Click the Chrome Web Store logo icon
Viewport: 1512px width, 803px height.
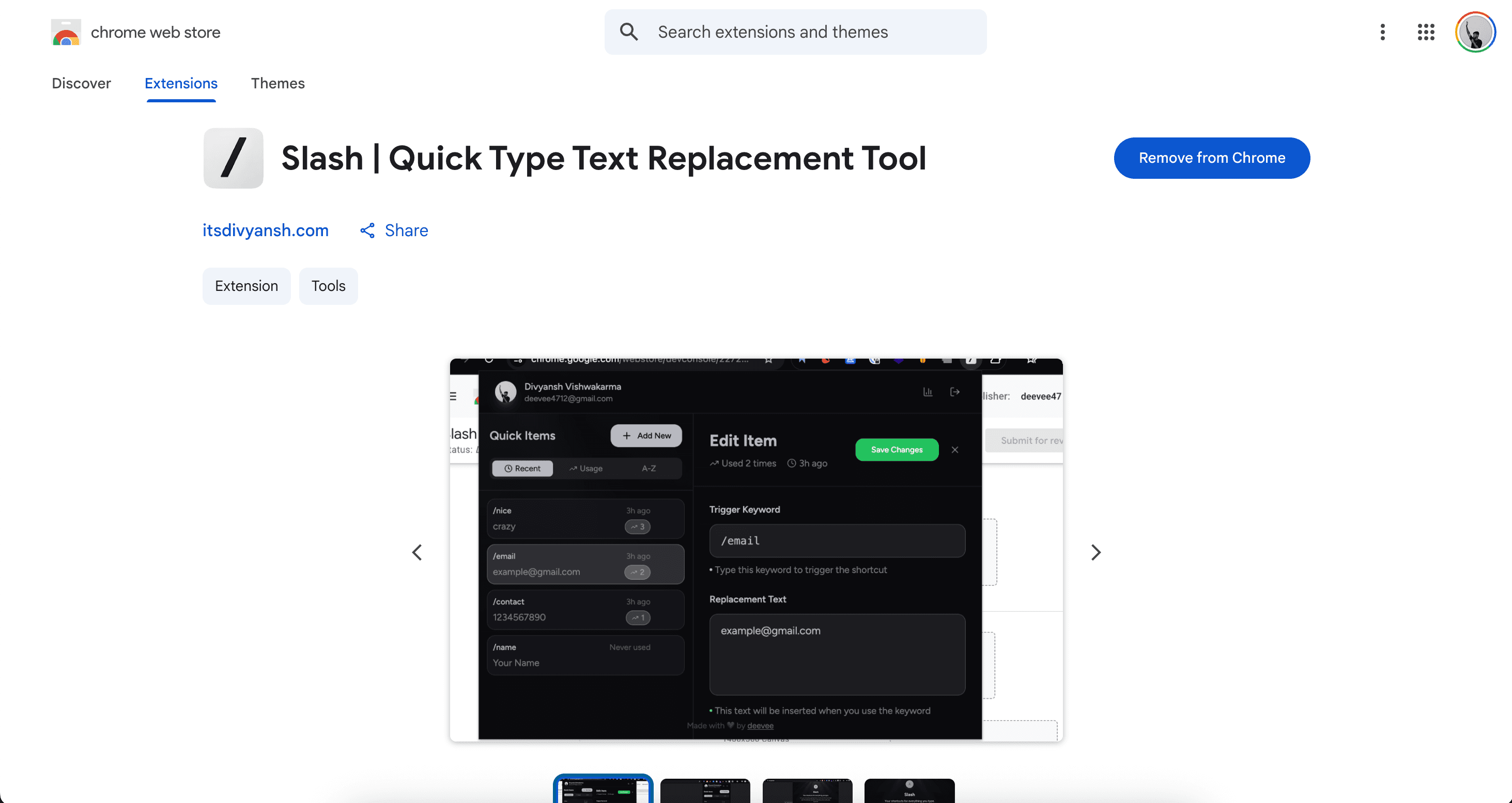pyautogui.click(x=65, y=32)
